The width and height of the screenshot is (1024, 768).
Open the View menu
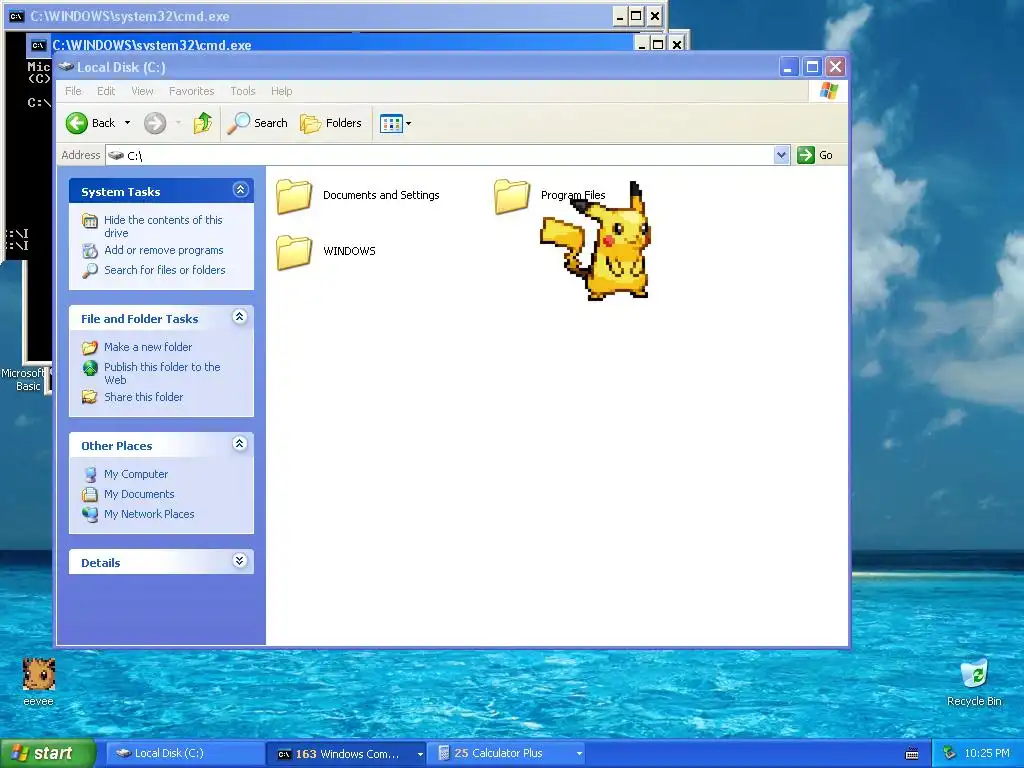pos(142,91)
